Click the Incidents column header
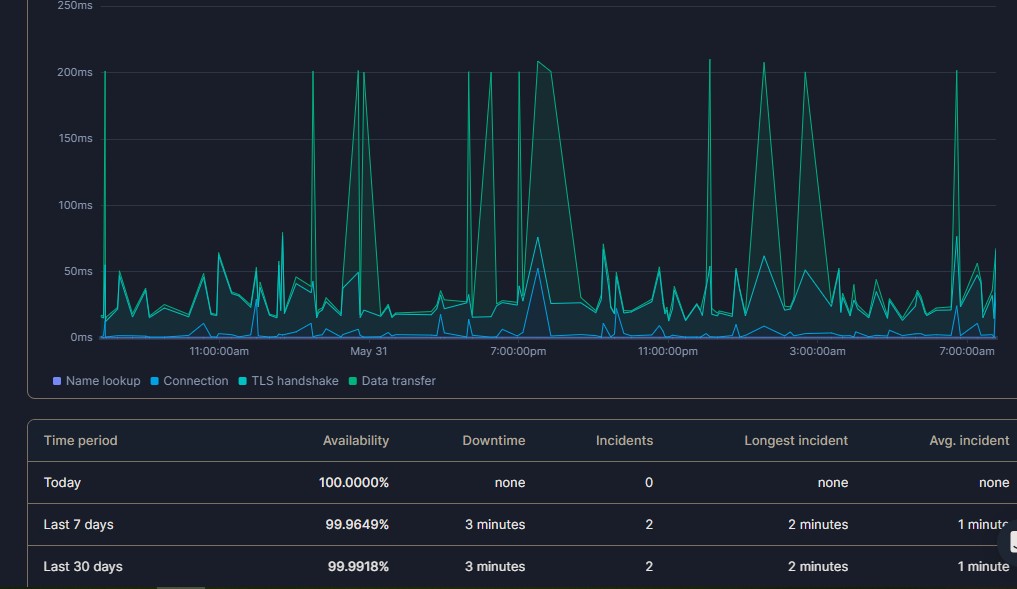 point(624,440)
